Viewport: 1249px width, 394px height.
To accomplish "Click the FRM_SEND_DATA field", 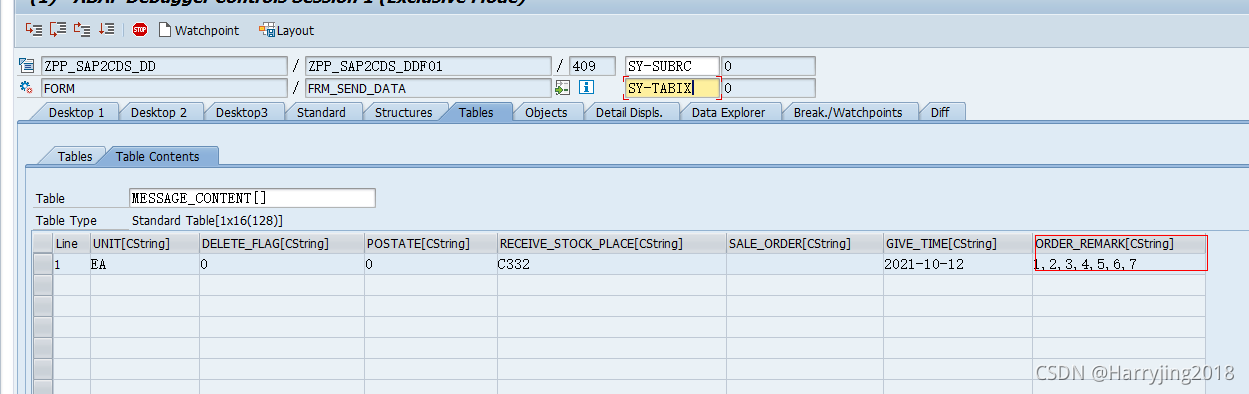I will [x=428, y=88].
